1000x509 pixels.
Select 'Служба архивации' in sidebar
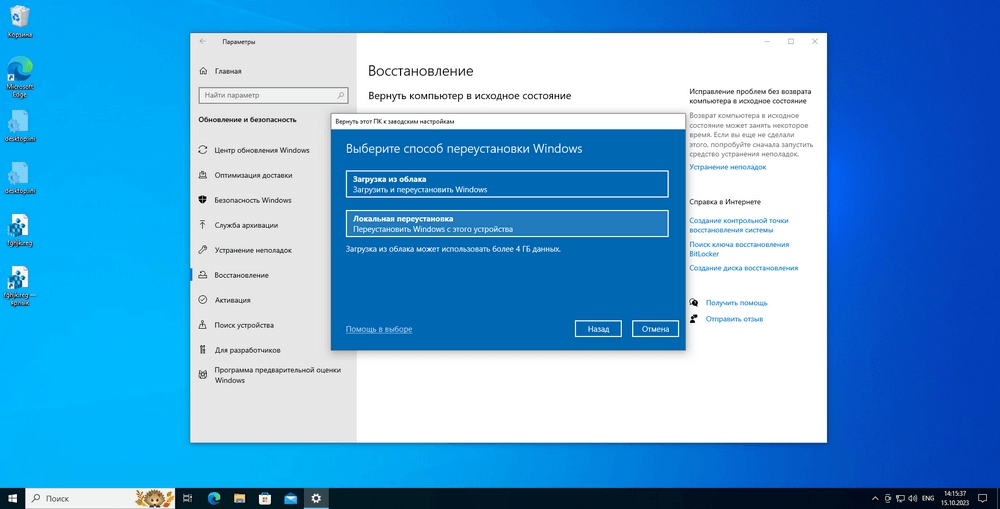pos(246,225)
